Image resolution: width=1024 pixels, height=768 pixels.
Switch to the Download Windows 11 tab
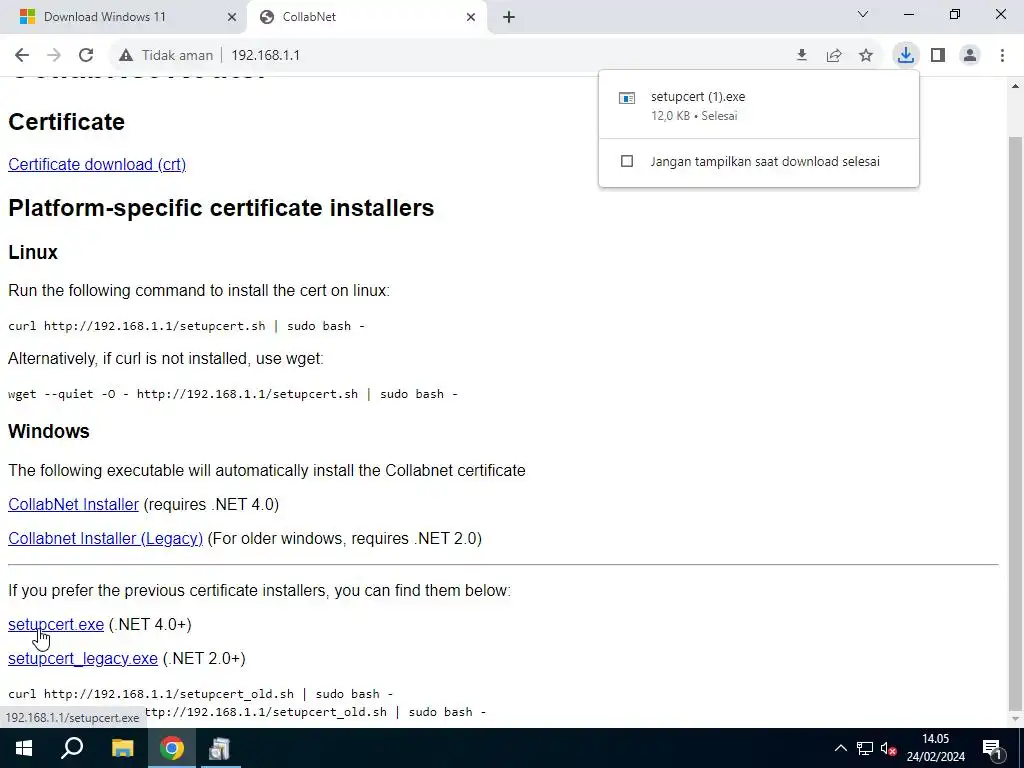[x=122, y=17]
